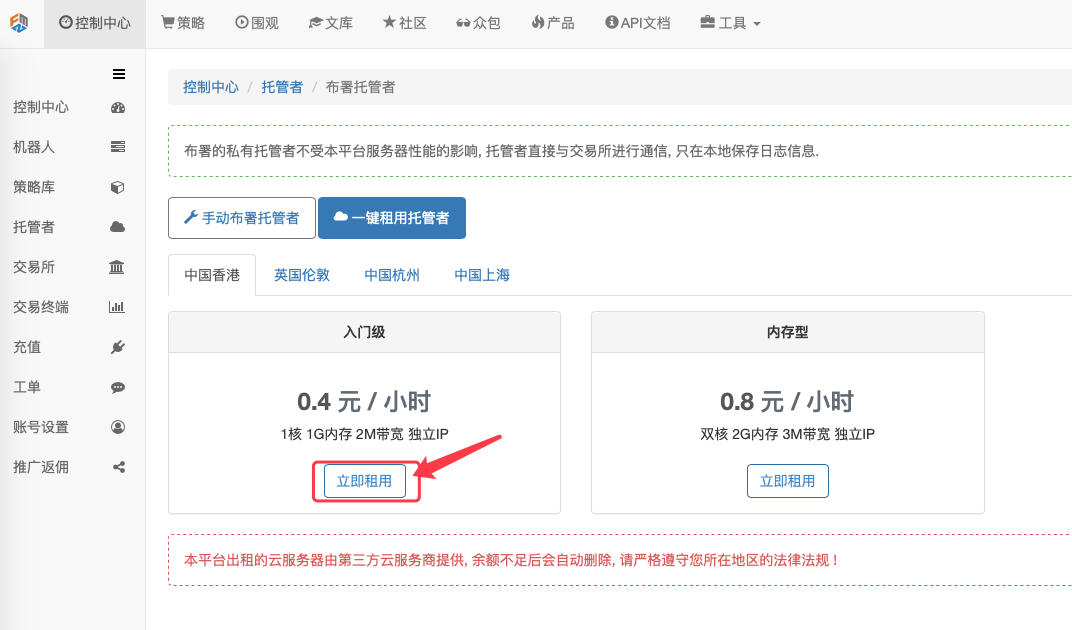Click the 0.4 元 / 小时 price text
1072x630 pixels.
click(x=364, y=402)
